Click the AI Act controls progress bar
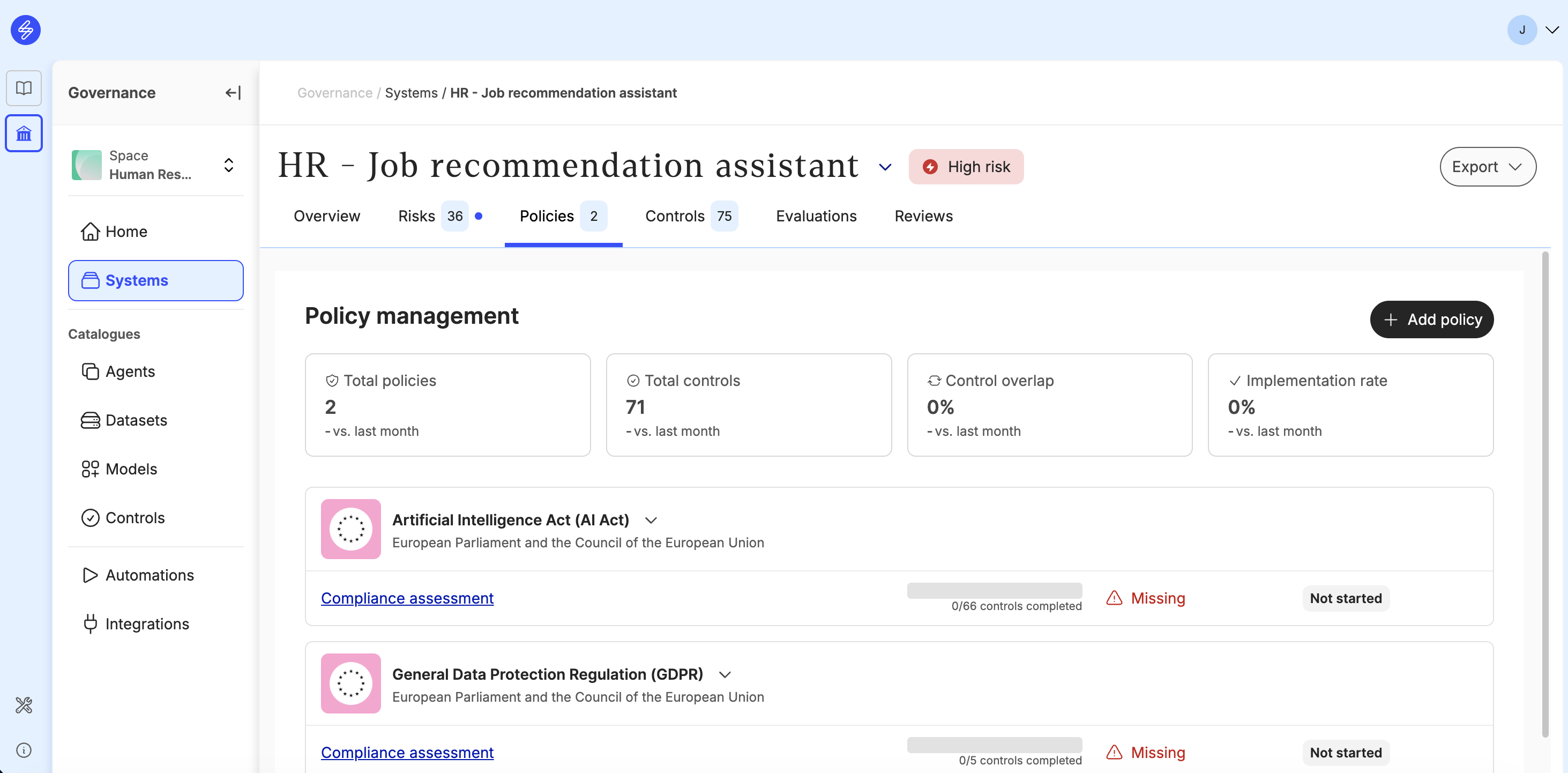The image size is (1568, 773). (x=994, y=590)
